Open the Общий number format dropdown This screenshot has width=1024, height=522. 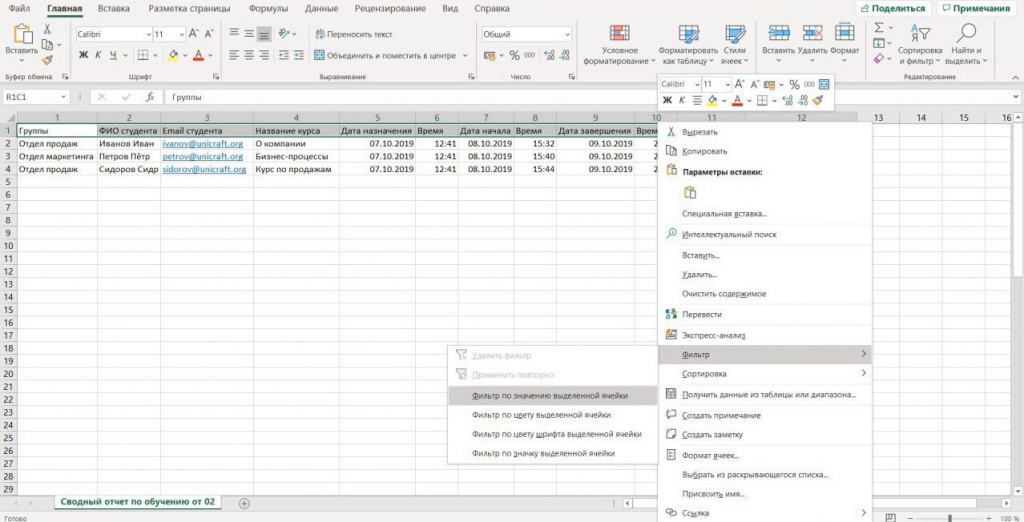click(x=567, y=34)
